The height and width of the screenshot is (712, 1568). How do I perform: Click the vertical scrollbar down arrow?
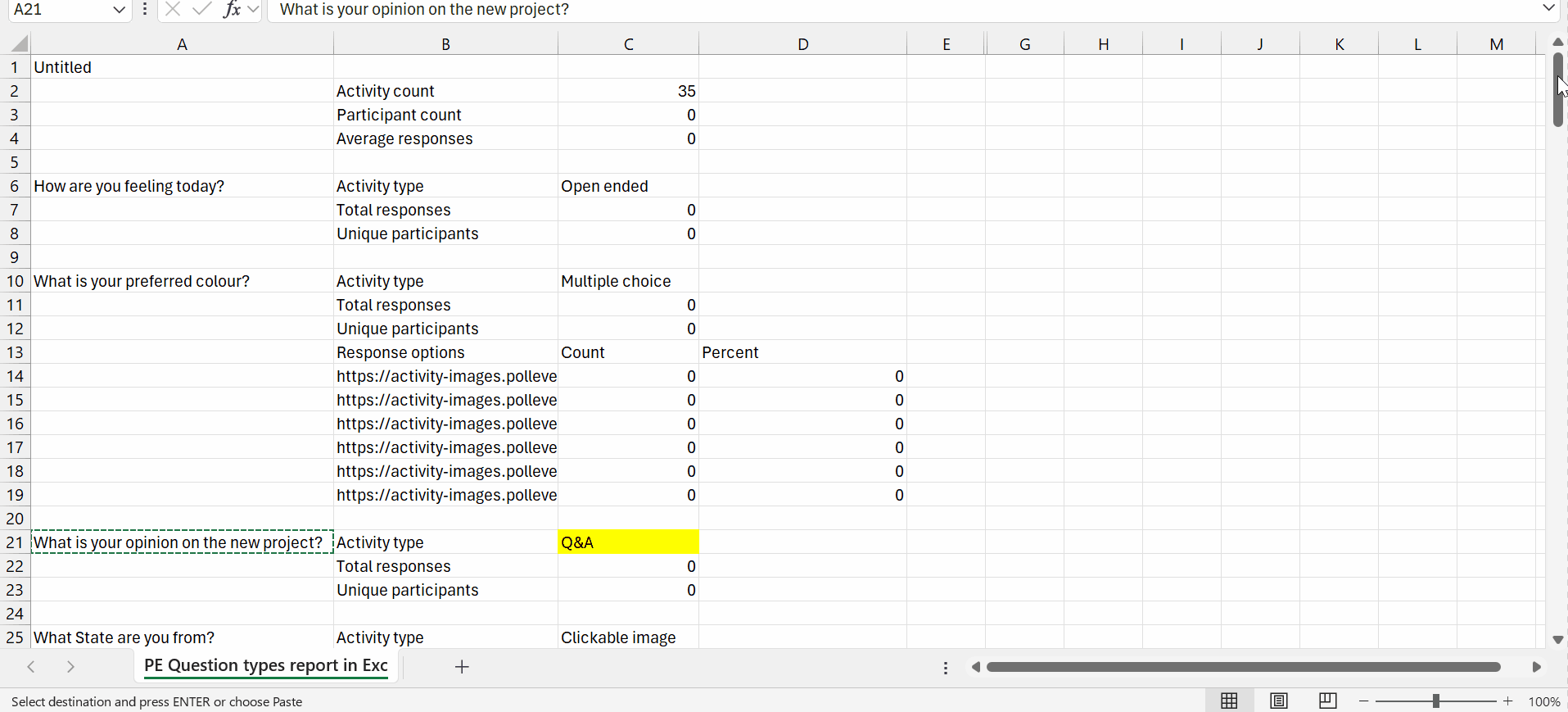click(x=1557, y=639)
